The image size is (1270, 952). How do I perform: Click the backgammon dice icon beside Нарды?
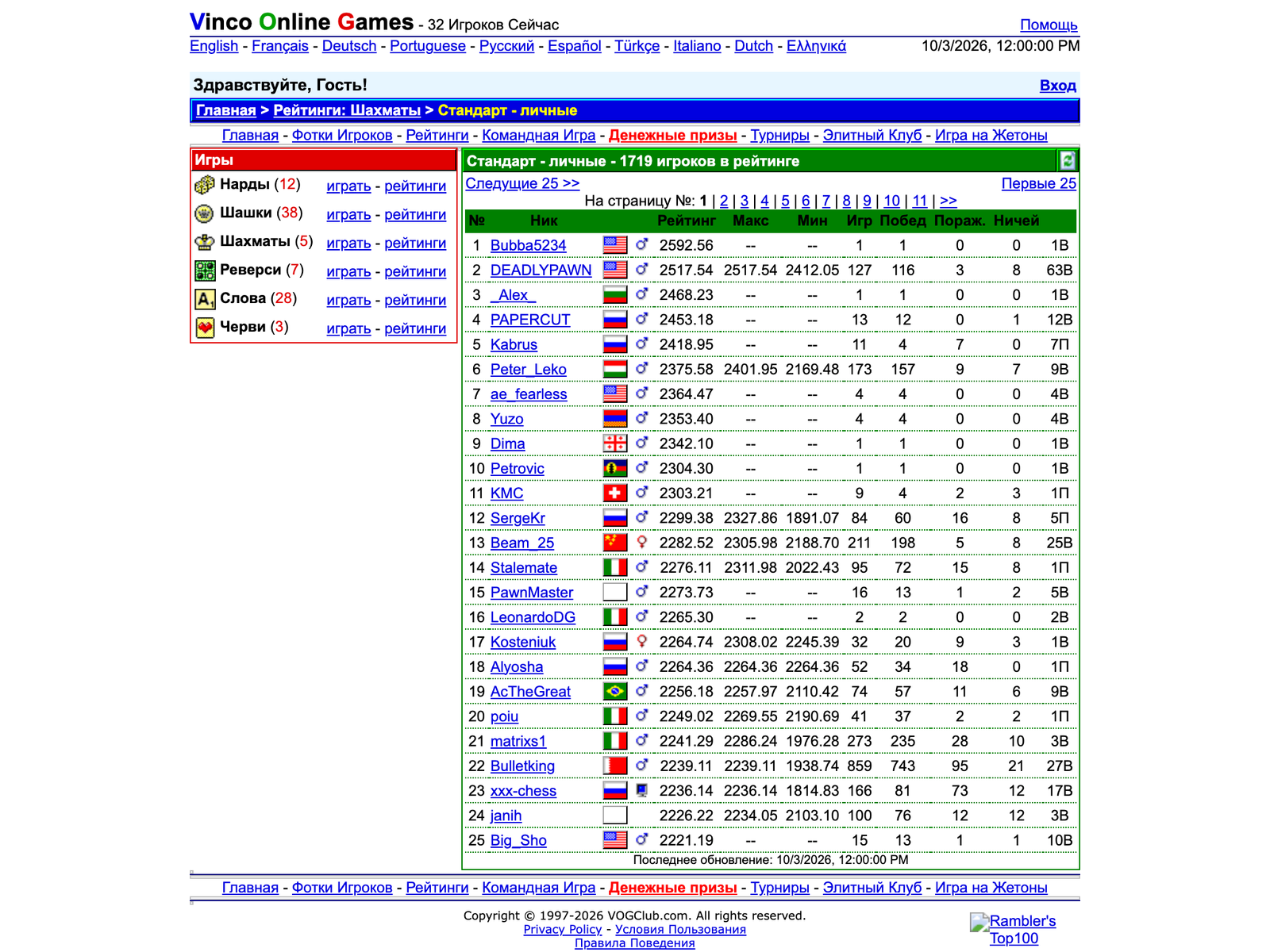pos(205,185)
